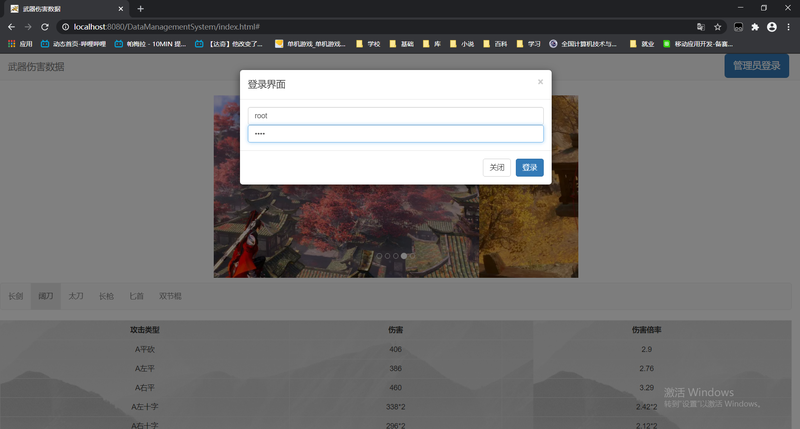Click the 攻击类型 column header
Viewport: 800px width, 429px height.
click(145, 330)
